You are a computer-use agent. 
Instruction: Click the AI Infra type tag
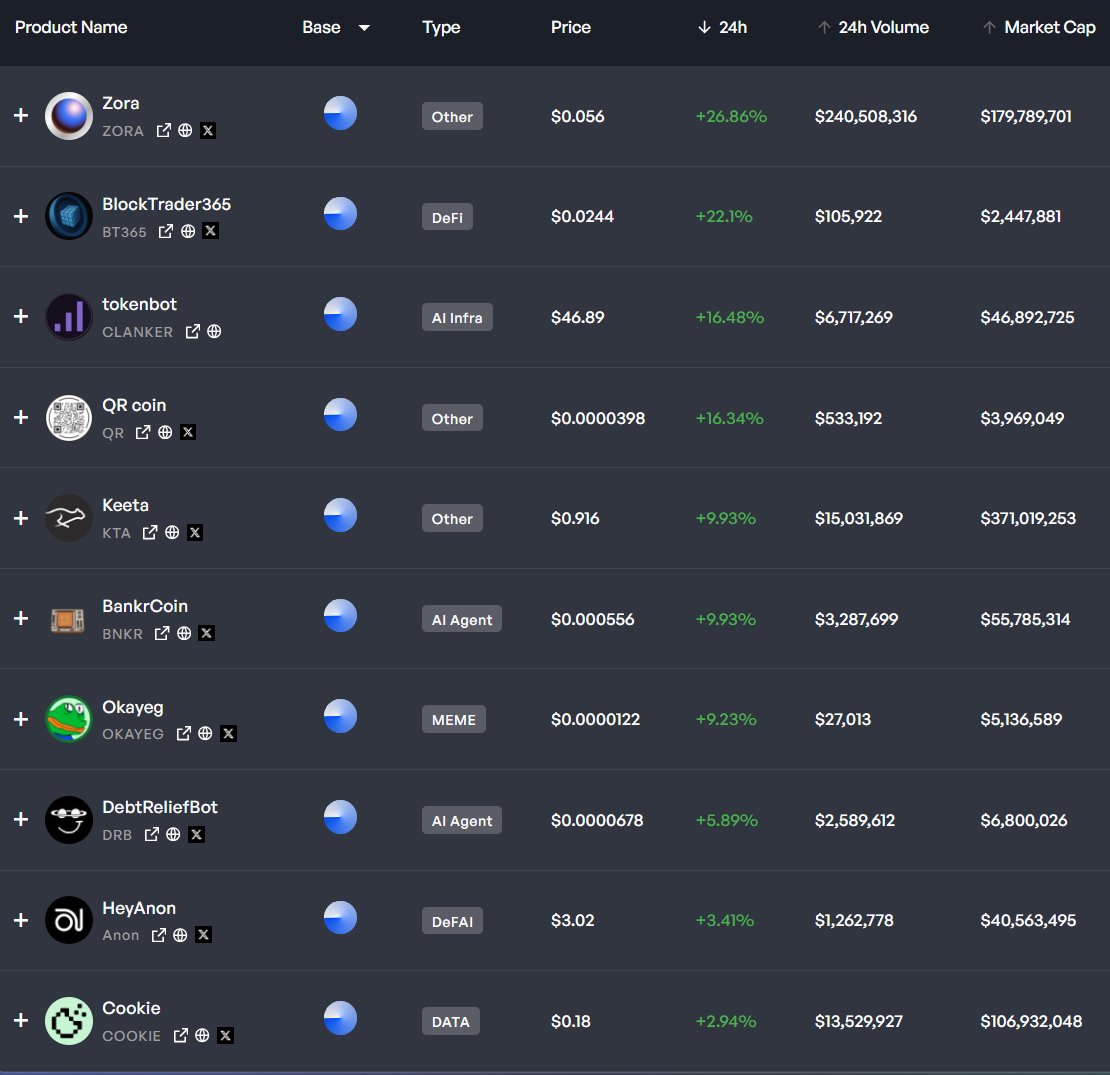457,318
